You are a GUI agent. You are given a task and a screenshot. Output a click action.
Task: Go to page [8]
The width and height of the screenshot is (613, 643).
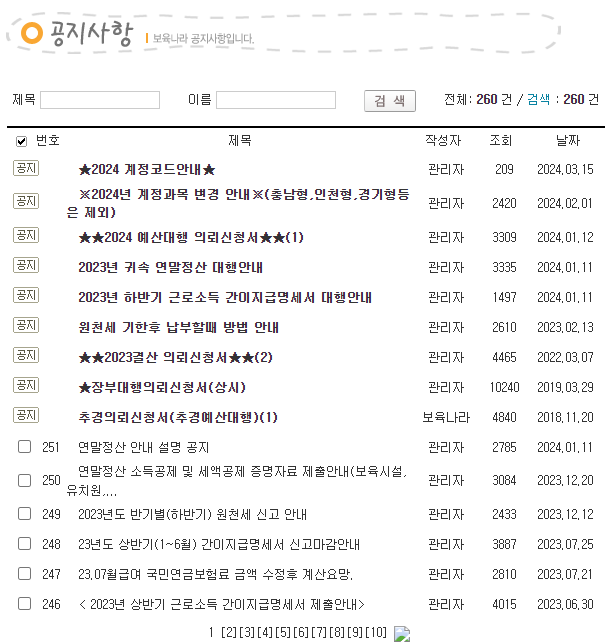pos(337,632)
